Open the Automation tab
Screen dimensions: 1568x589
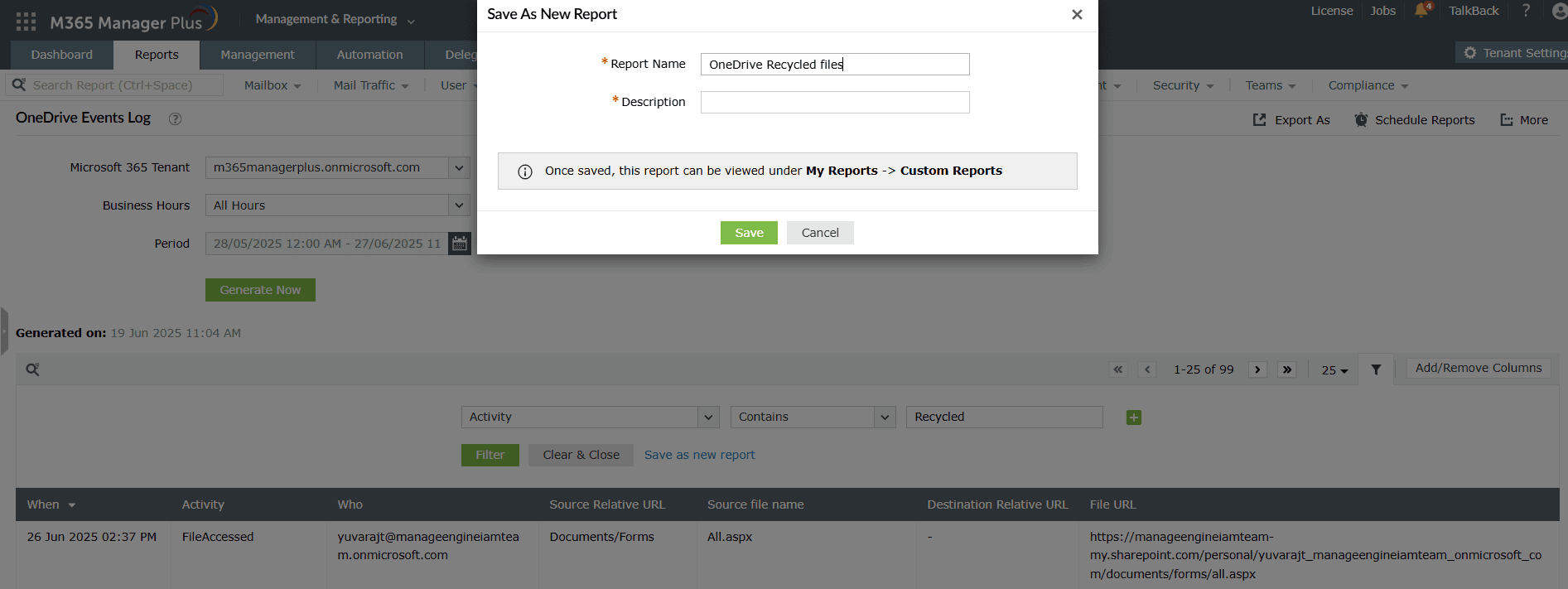[369, 55]
